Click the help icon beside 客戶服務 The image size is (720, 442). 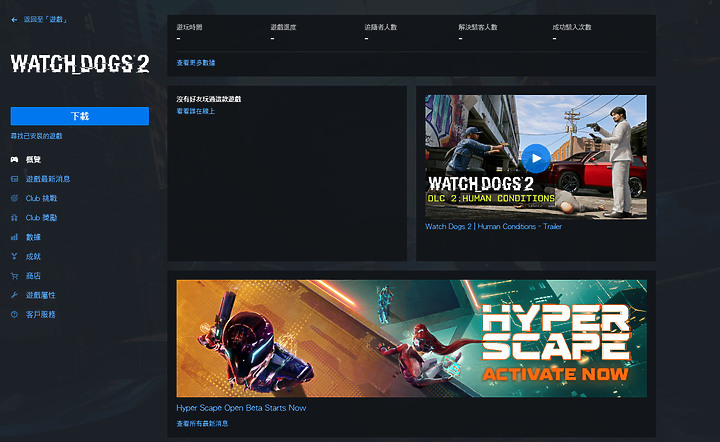click(x=14, y=314)
